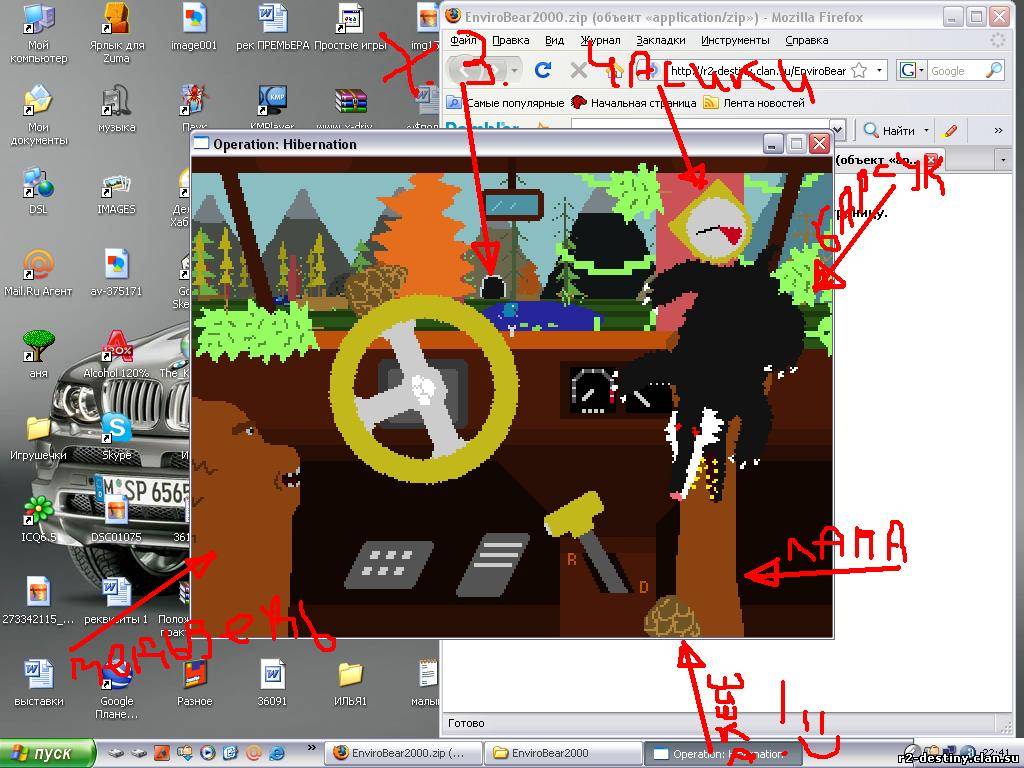Open back/forward history dropdown arrow
The width and height of the screenshot is (1024, 768).
pos(515,70)
